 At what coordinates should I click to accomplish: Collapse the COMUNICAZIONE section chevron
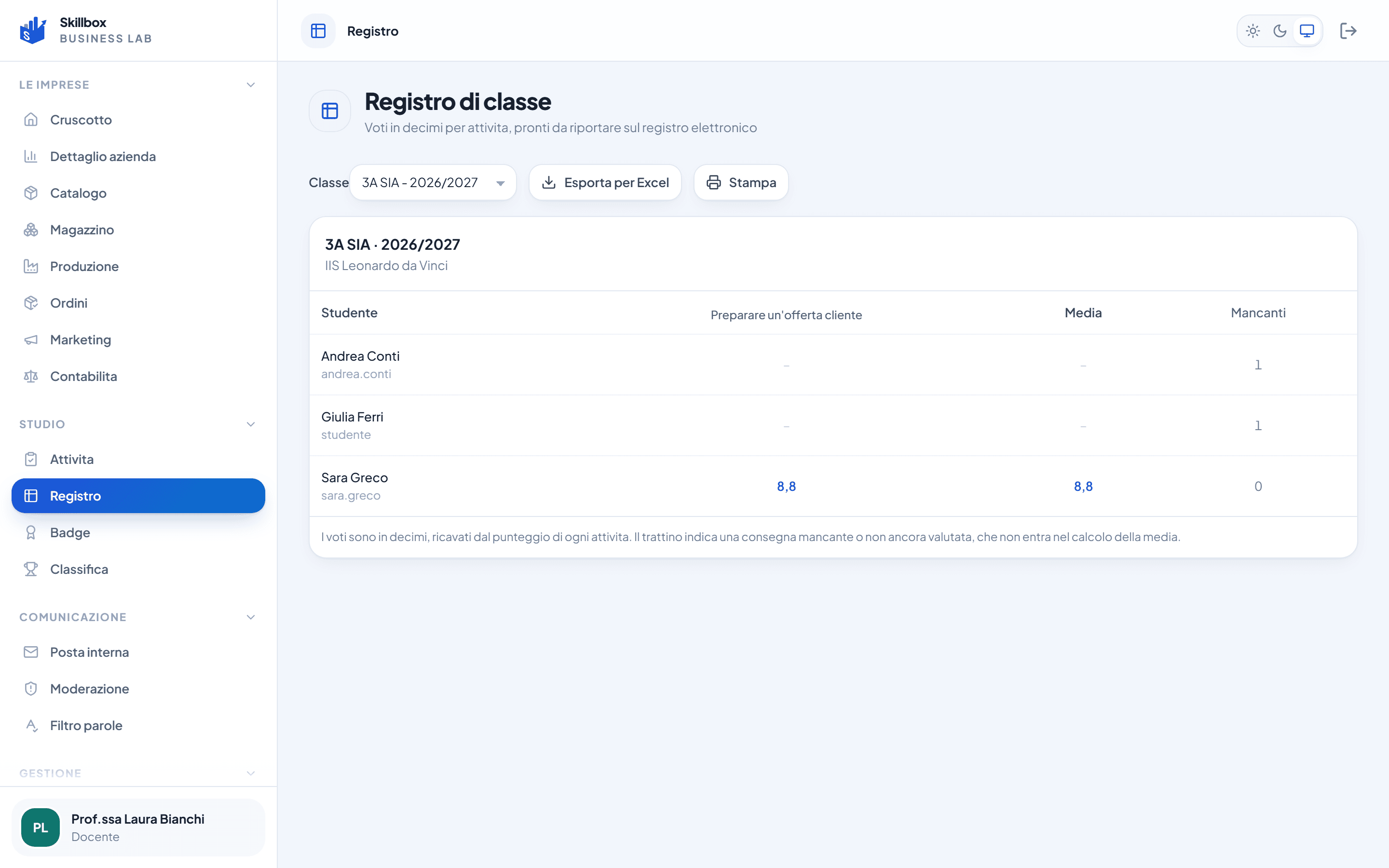251,617
